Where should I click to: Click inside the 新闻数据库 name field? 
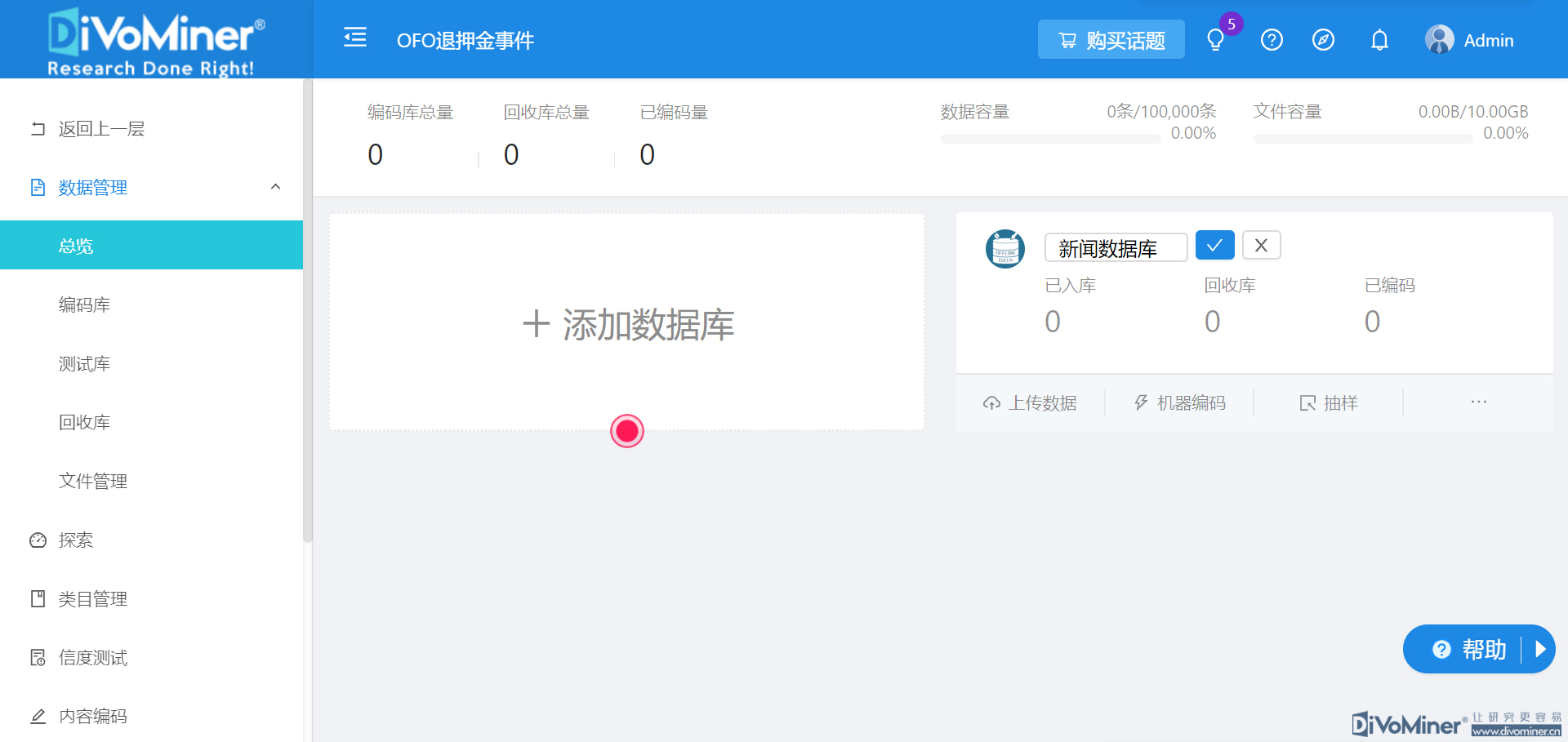coord(1116,247)
